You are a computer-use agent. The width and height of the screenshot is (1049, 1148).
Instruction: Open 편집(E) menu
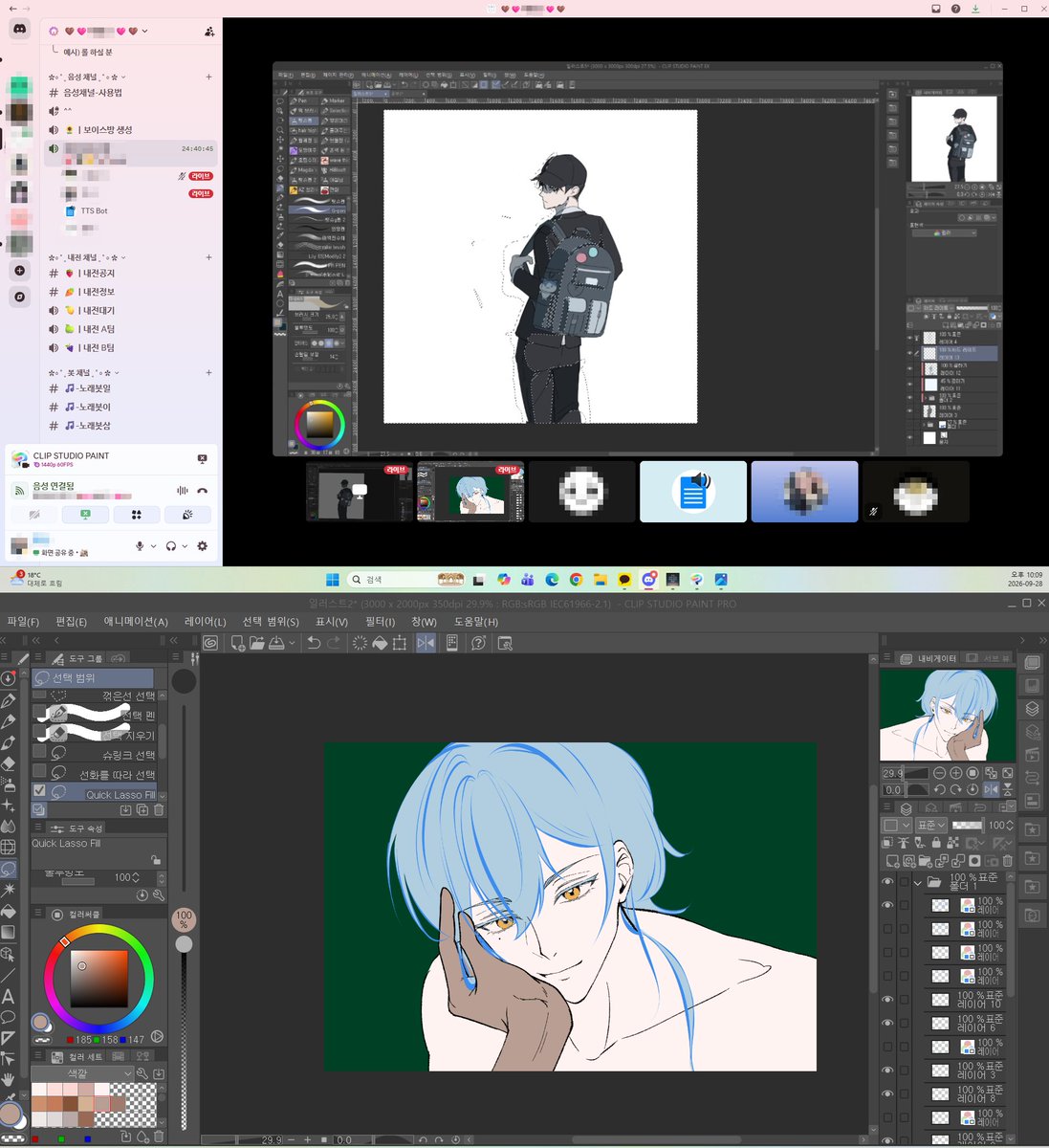click(x=71, y=621)
